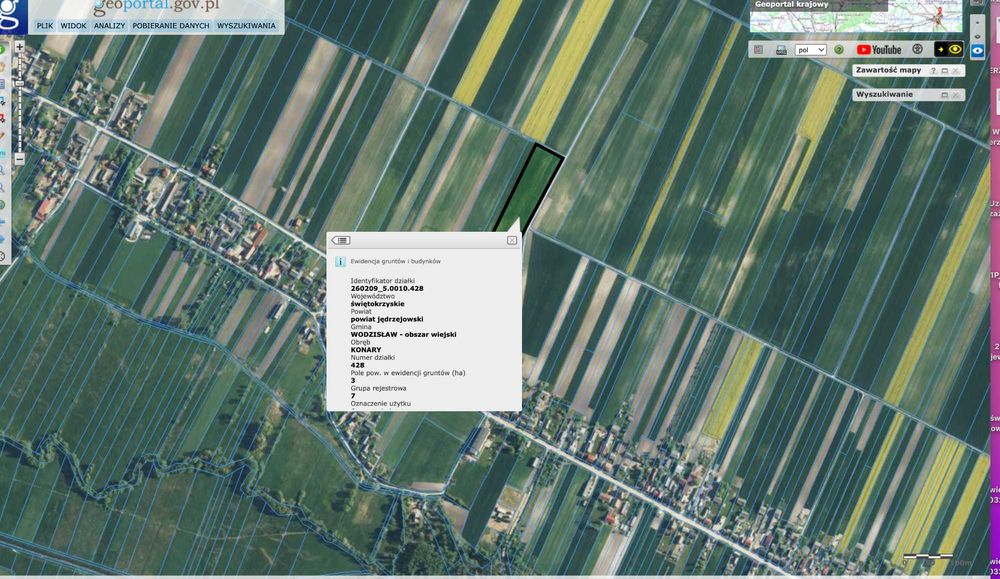Click the blue info icon in popup
The height and width of the screenshot is (579, 1000).
click(340, 261)
